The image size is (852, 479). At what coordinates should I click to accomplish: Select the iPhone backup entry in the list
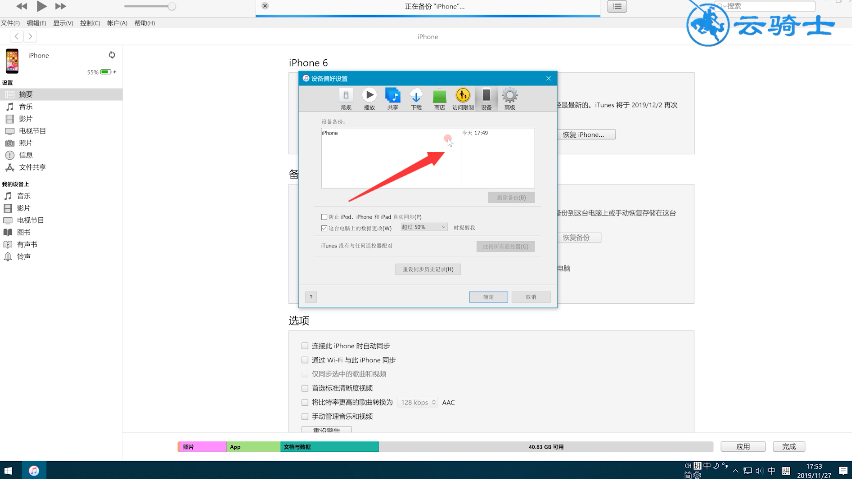click(x=428, y=133)
